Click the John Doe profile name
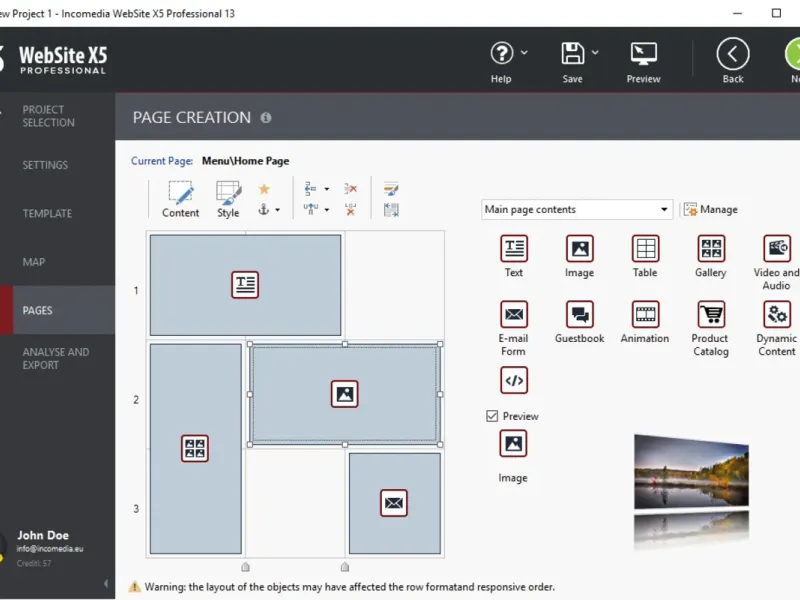The height and width of the screenshot is (600, 800). tap(43, 535)
